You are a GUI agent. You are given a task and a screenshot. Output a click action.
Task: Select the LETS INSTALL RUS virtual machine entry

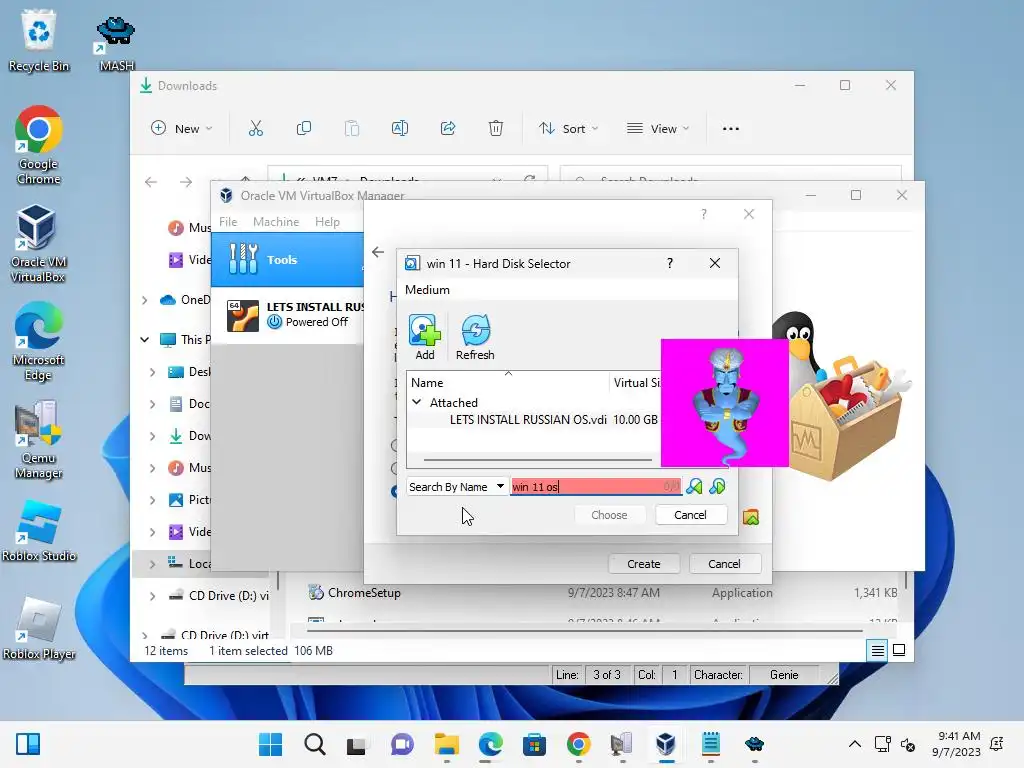(287, 315)
